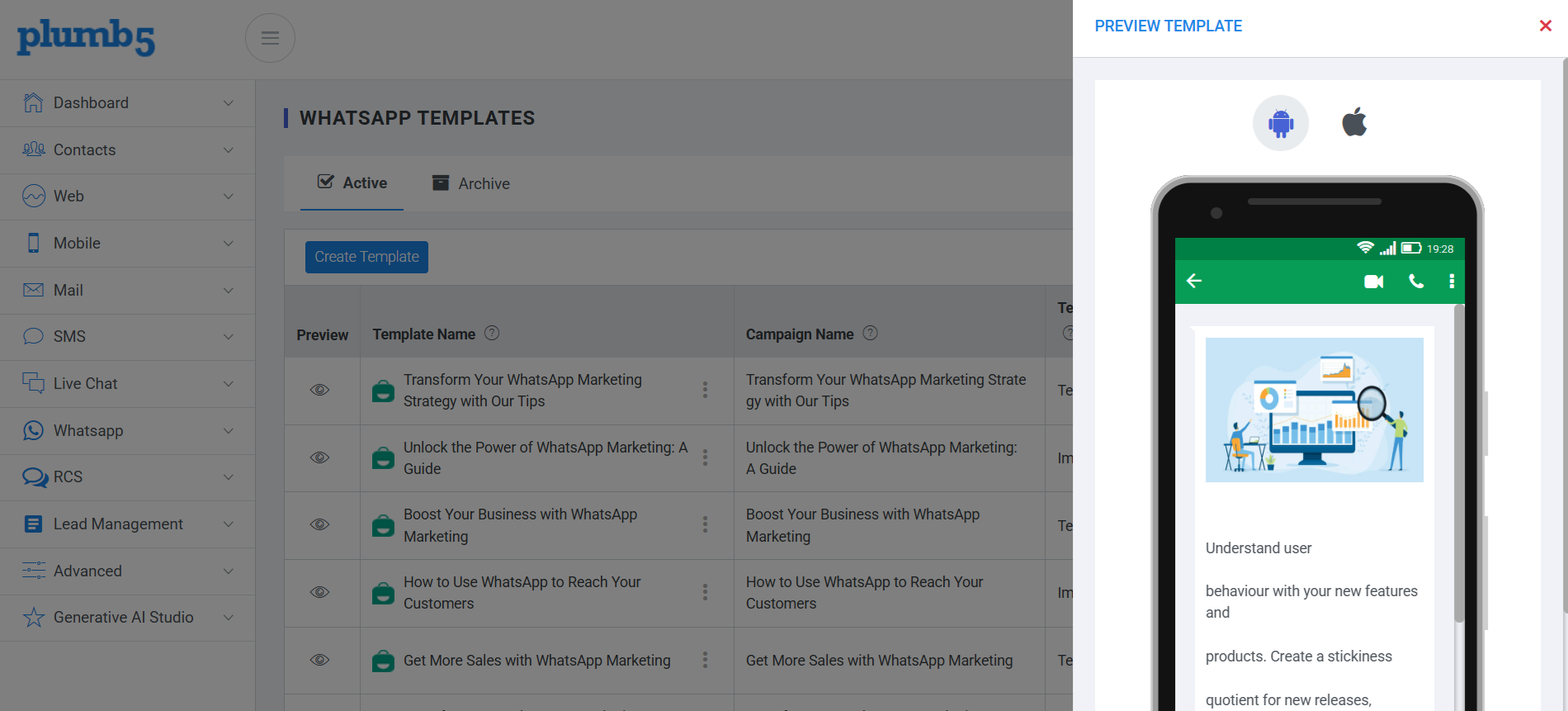This screenshot has width=1568, height=711.
Task: Preview the Transform Your WhatsApp Marketing template eye icon
Action: coord(320,390)
